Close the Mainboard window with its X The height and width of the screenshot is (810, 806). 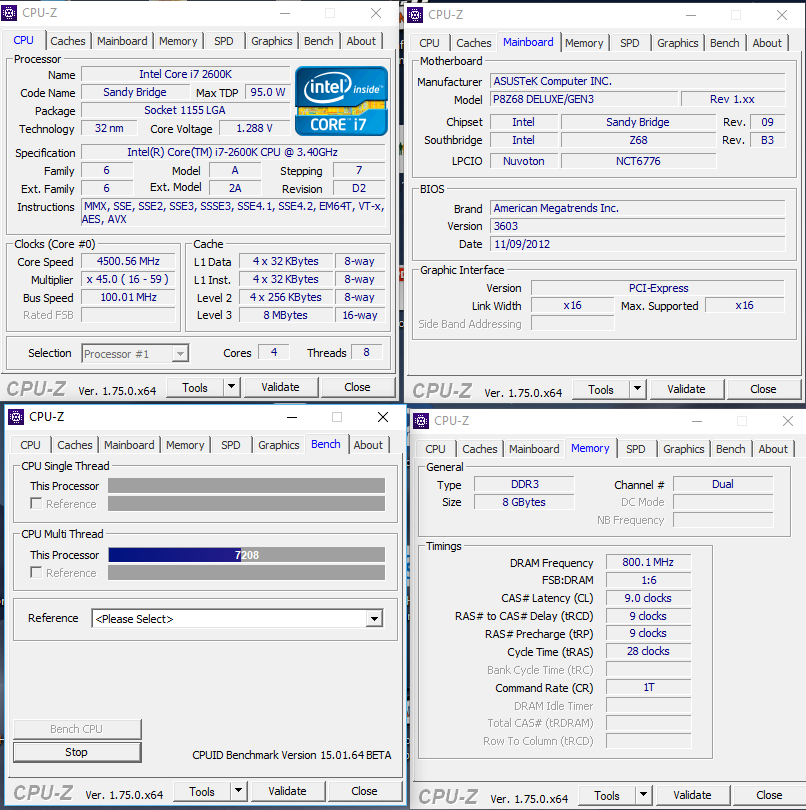click(x=782, y=15)
